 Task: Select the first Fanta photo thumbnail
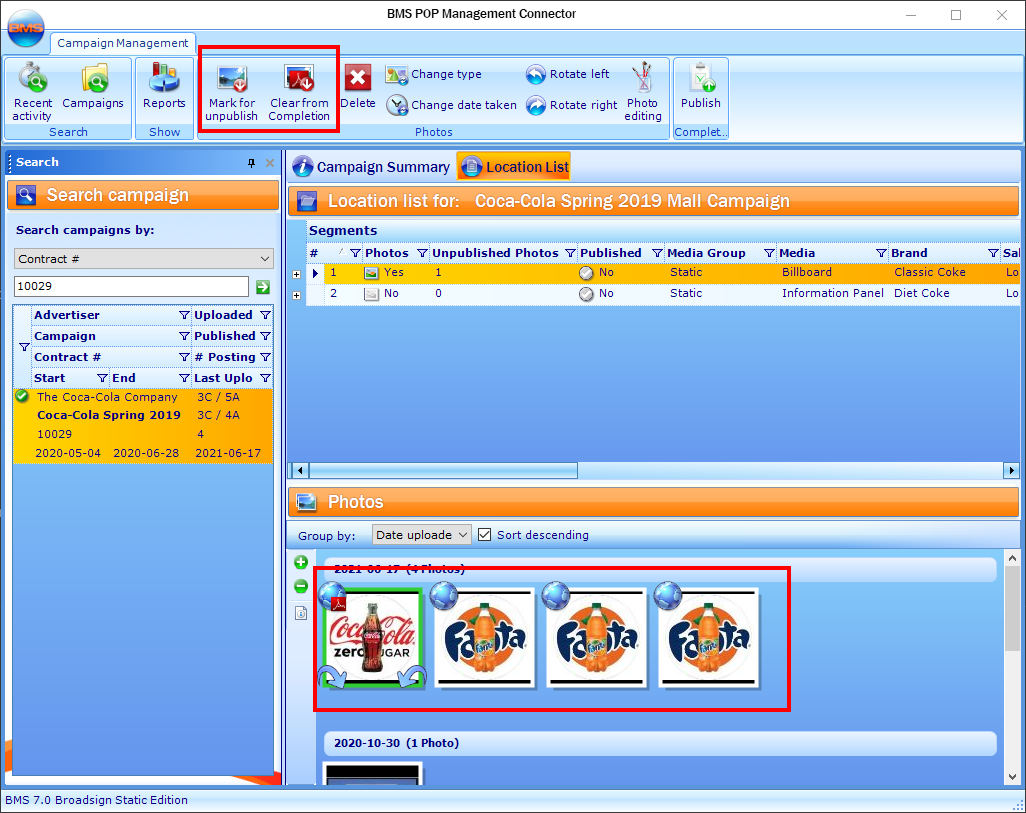(x=484, y=637)
